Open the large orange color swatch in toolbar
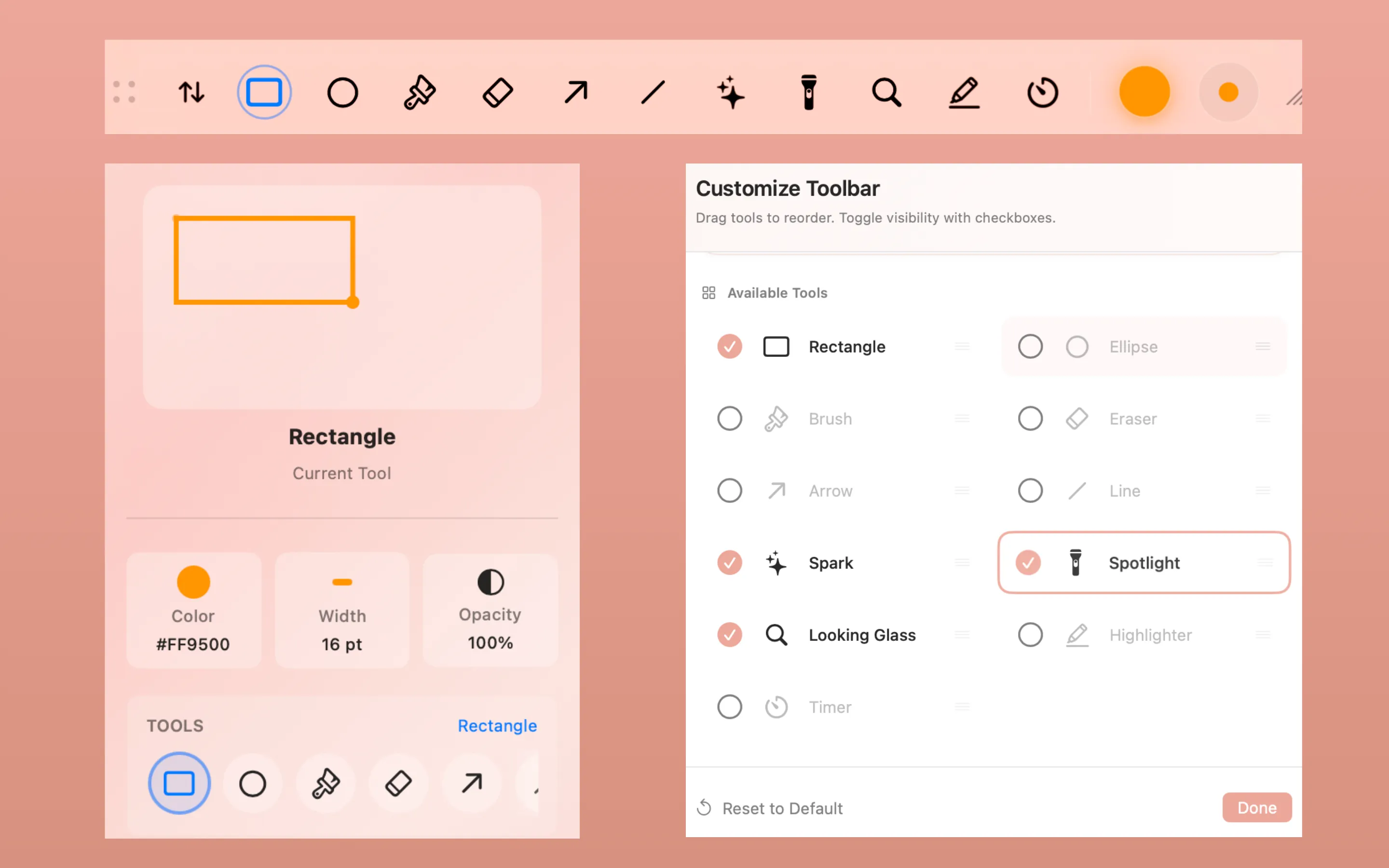Viewport: 1389px width, 868px height. (1144, 92)
